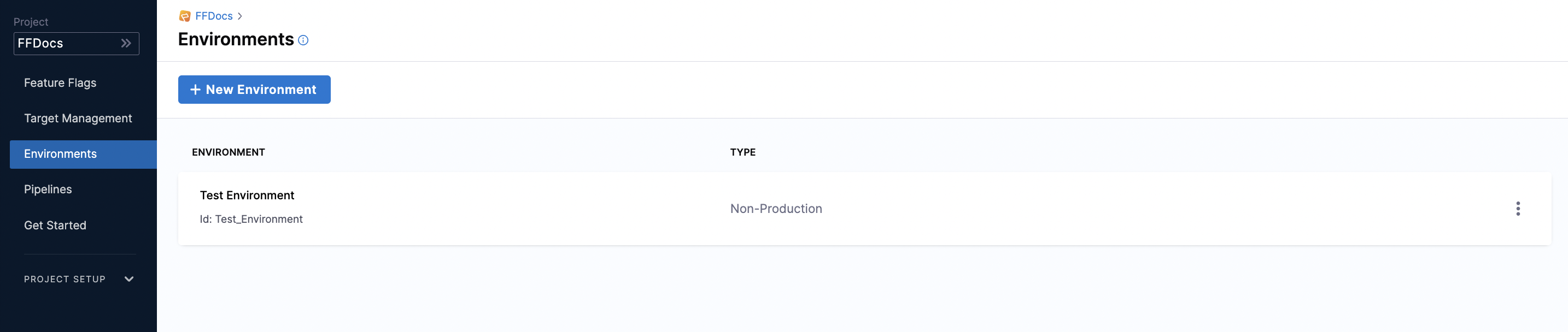Click the Project label area icon
The width and height of the screenshot is (1568, 332).
tap(31, 21)
